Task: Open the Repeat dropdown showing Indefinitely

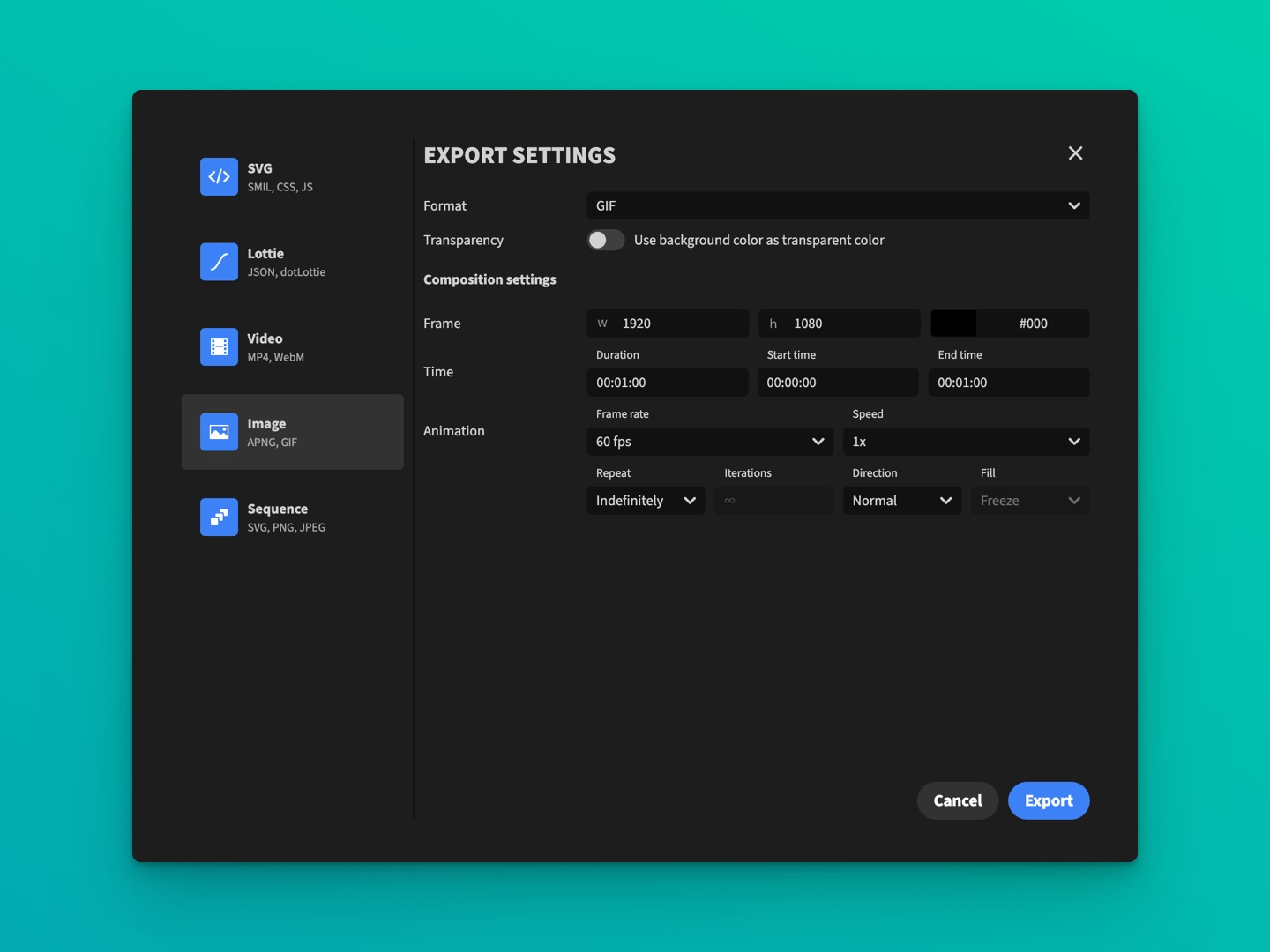Action: [x=646, y=501]
